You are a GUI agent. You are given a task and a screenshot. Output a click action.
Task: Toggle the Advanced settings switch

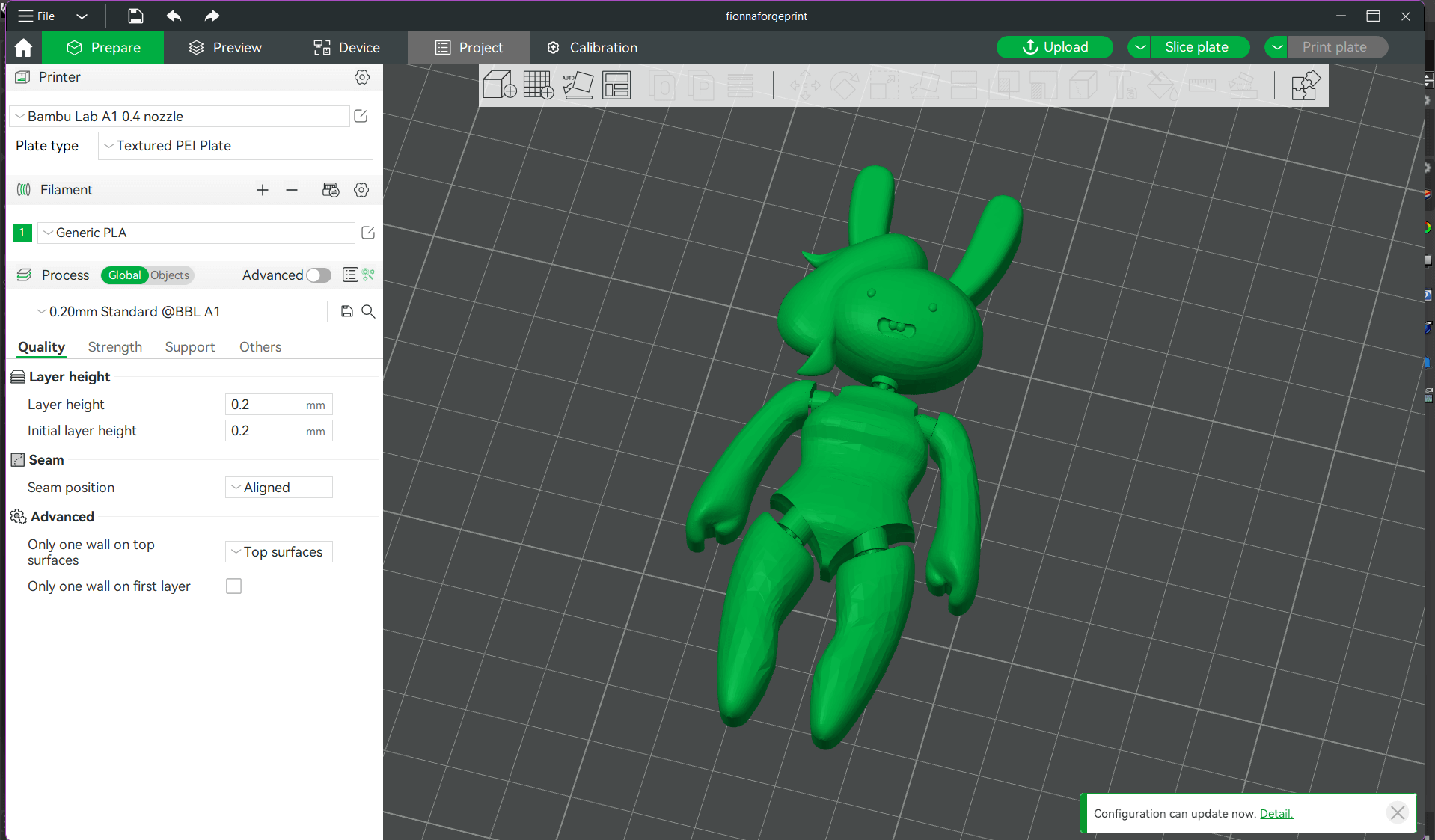319,275
